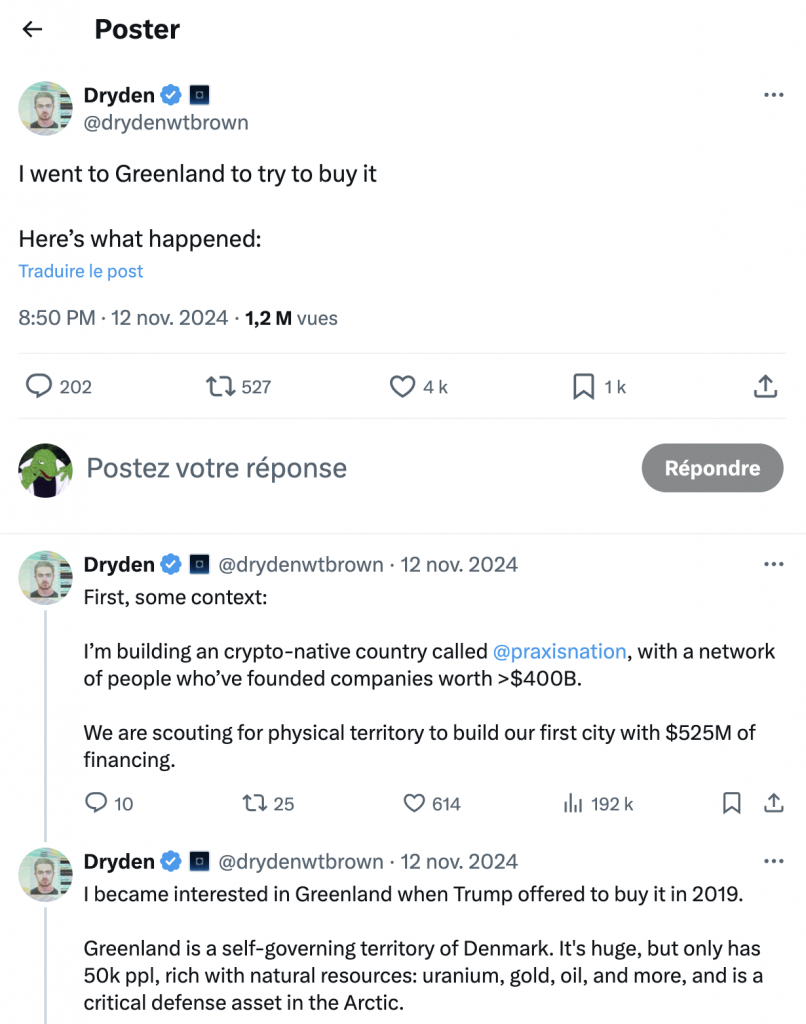Click the reply bubble showing 202
806x1024 pixels.
39,386
